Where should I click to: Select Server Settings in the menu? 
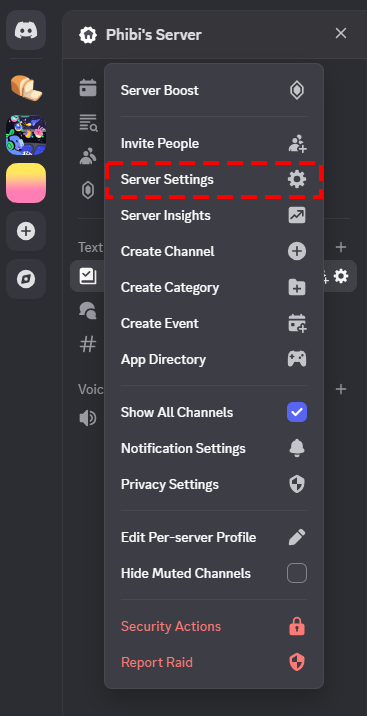tap(214, 179)
